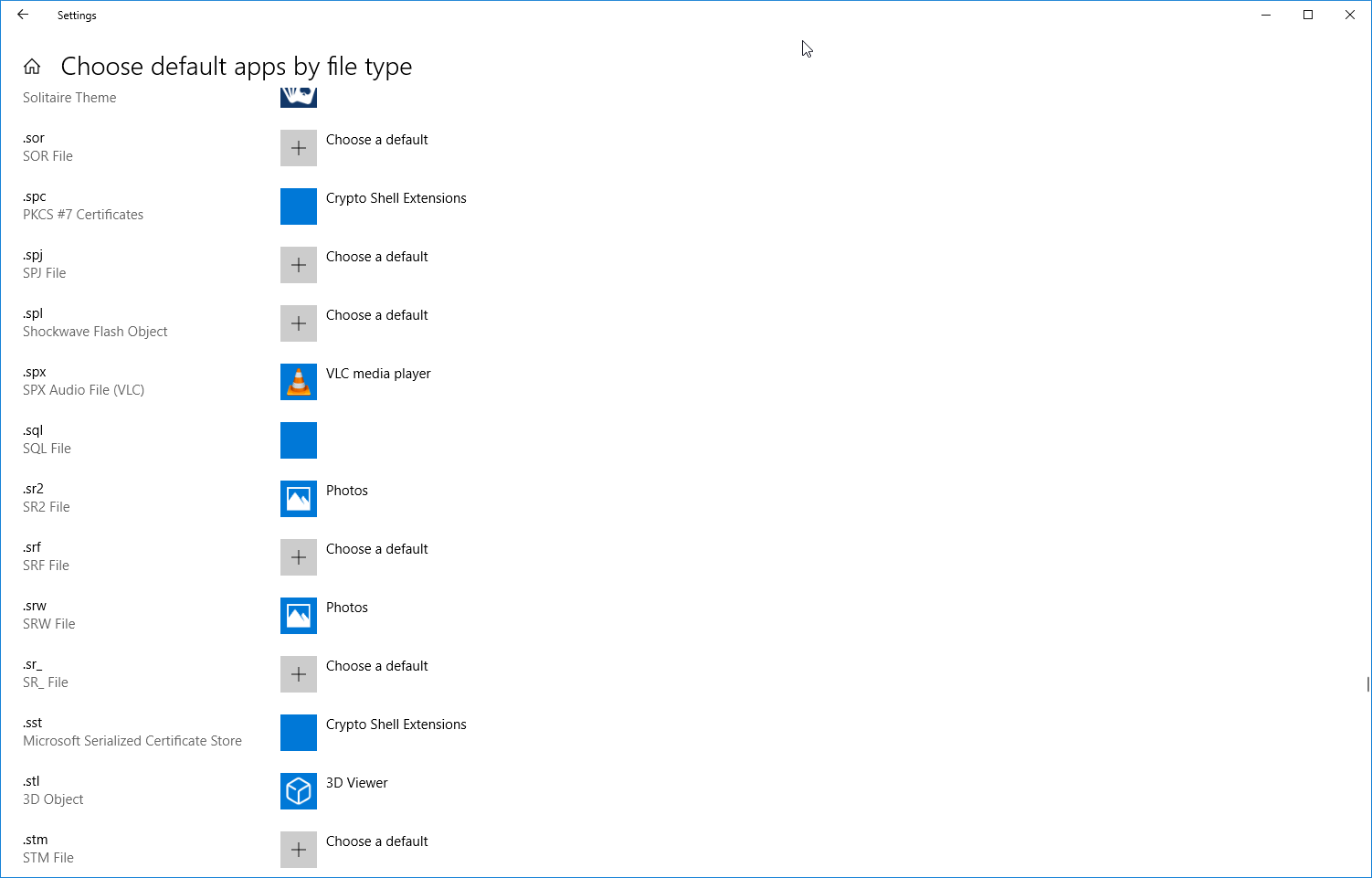The width and height of the screenshot is (1372, 878).
Task: Click the SRF File description
Action: click(x=46, y=566)
